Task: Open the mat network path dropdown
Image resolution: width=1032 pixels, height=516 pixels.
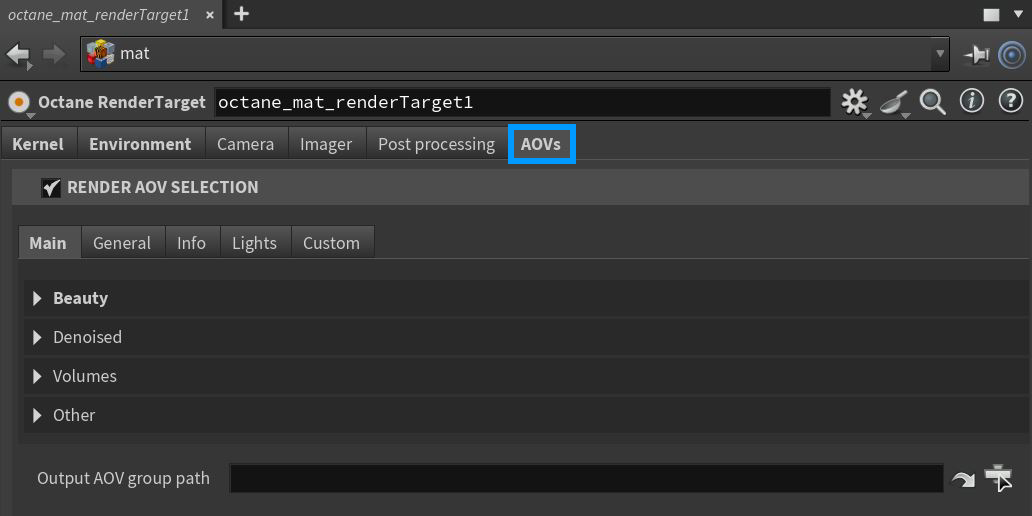Action: click(939, 54)
